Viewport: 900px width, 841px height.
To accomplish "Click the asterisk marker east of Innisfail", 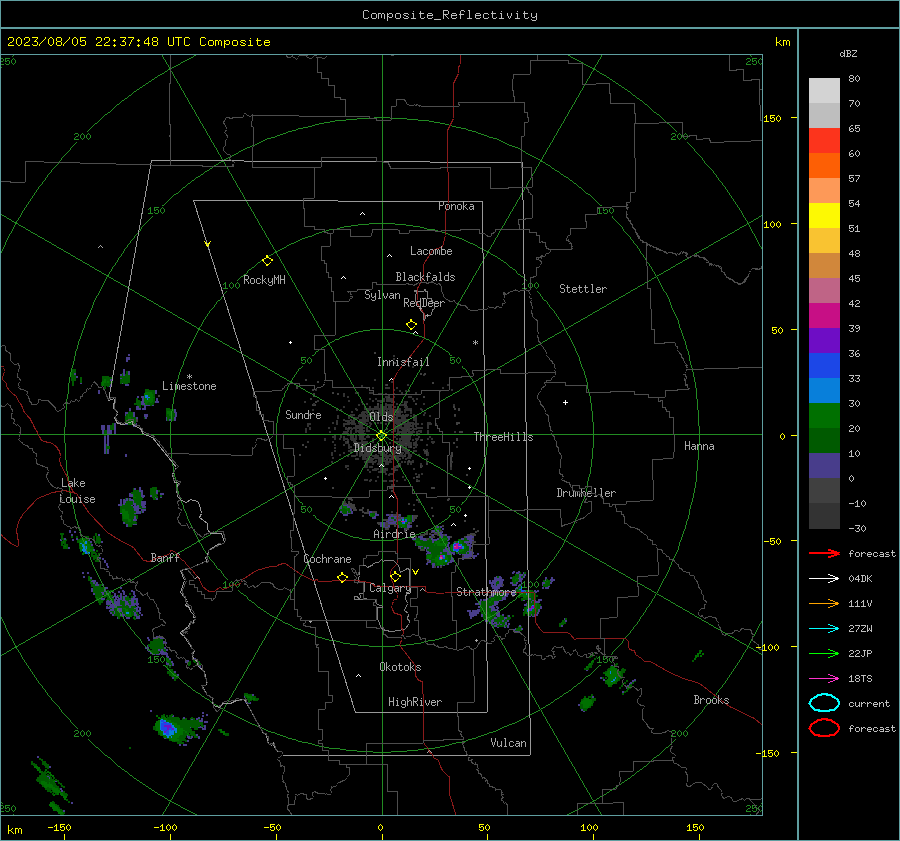I will (475, 343).
